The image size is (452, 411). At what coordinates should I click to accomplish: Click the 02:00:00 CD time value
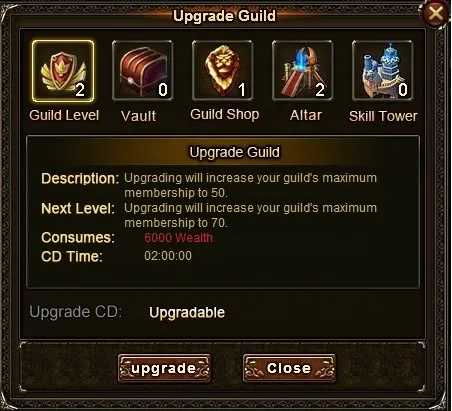(168, 256)
